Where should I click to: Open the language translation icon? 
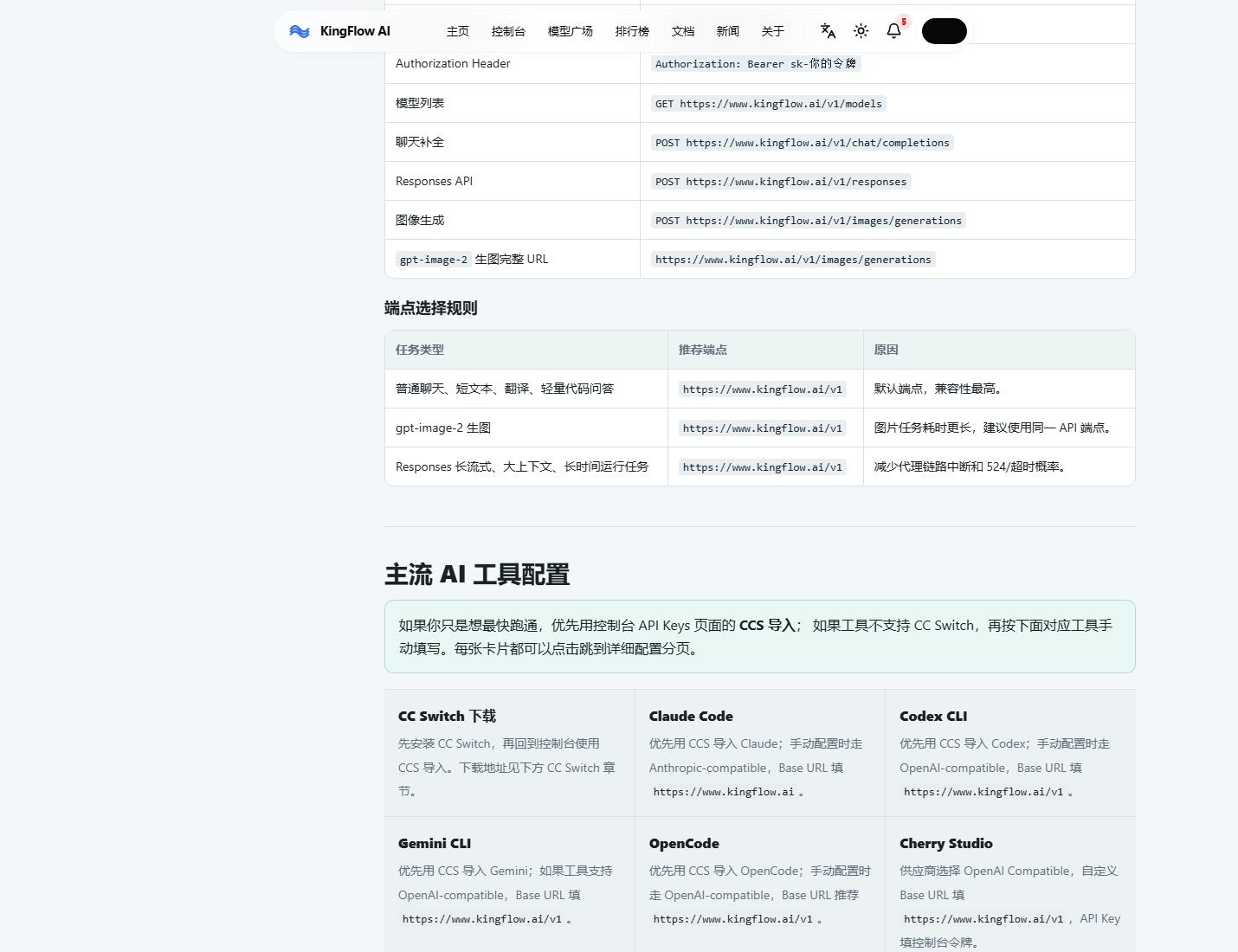tap(828, 31)
